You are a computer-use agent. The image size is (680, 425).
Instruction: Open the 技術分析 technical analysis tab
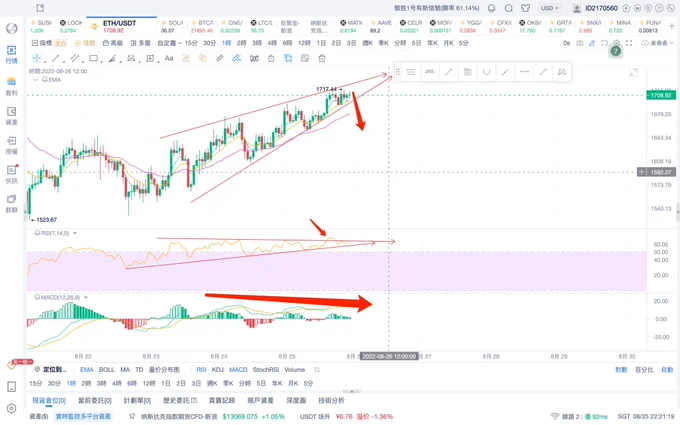pos(331,400)
